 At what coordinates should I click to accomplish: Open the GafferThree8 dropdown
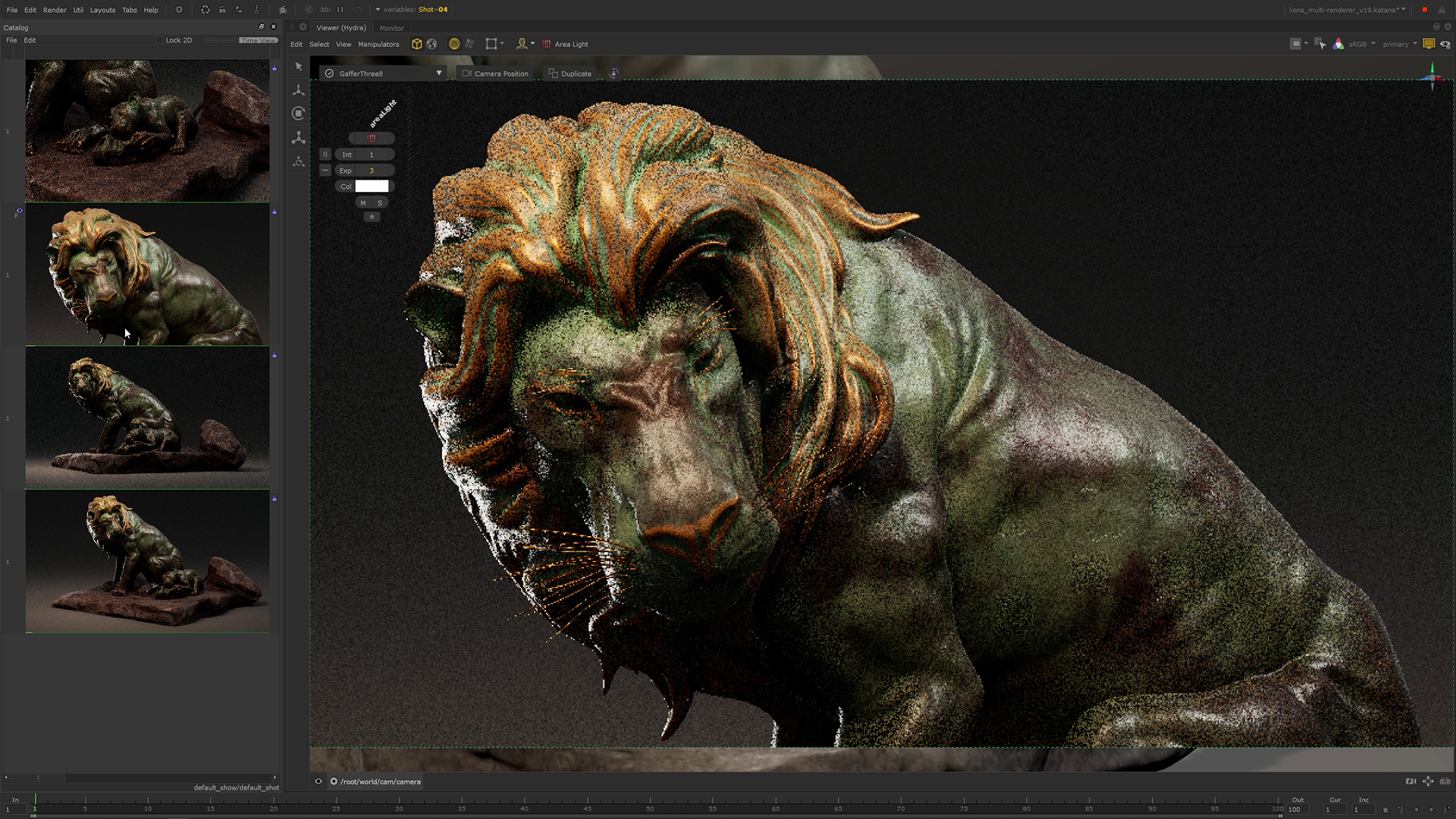(x=438, y=74)
